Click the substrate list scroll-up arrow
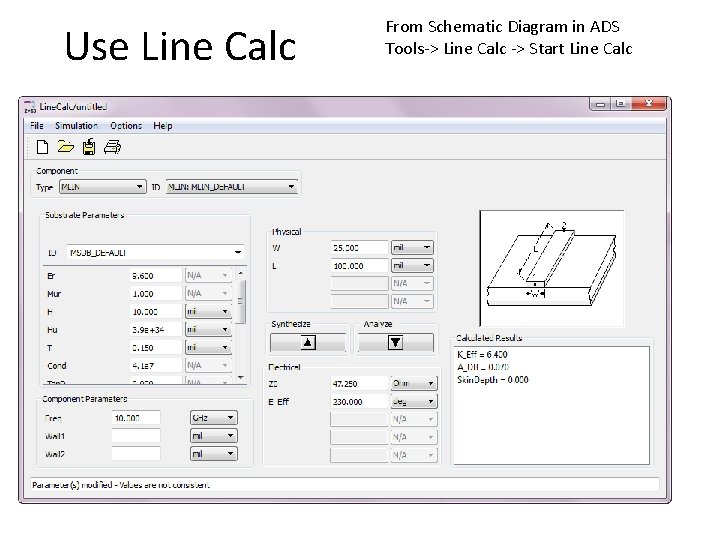The width and height of the screenshot is (720, 540). 241,274
